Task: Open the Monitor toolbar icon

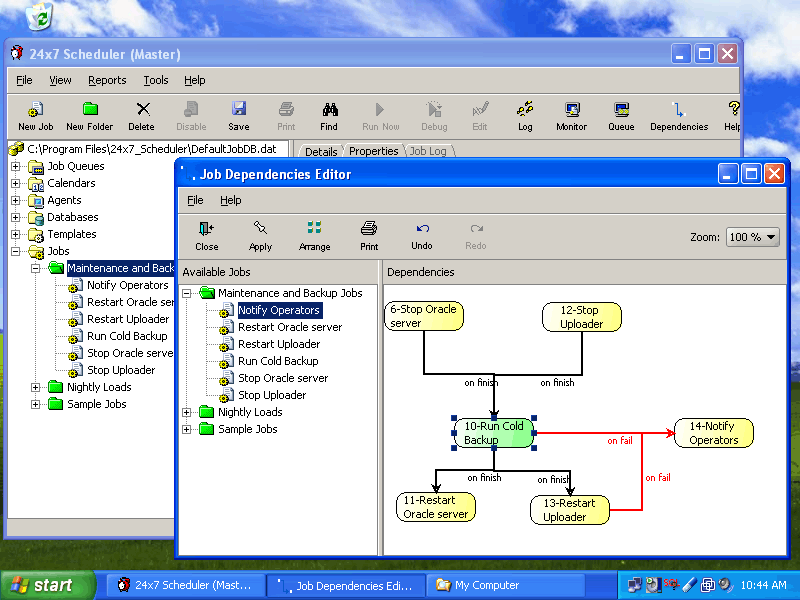Action: point(571,109)
